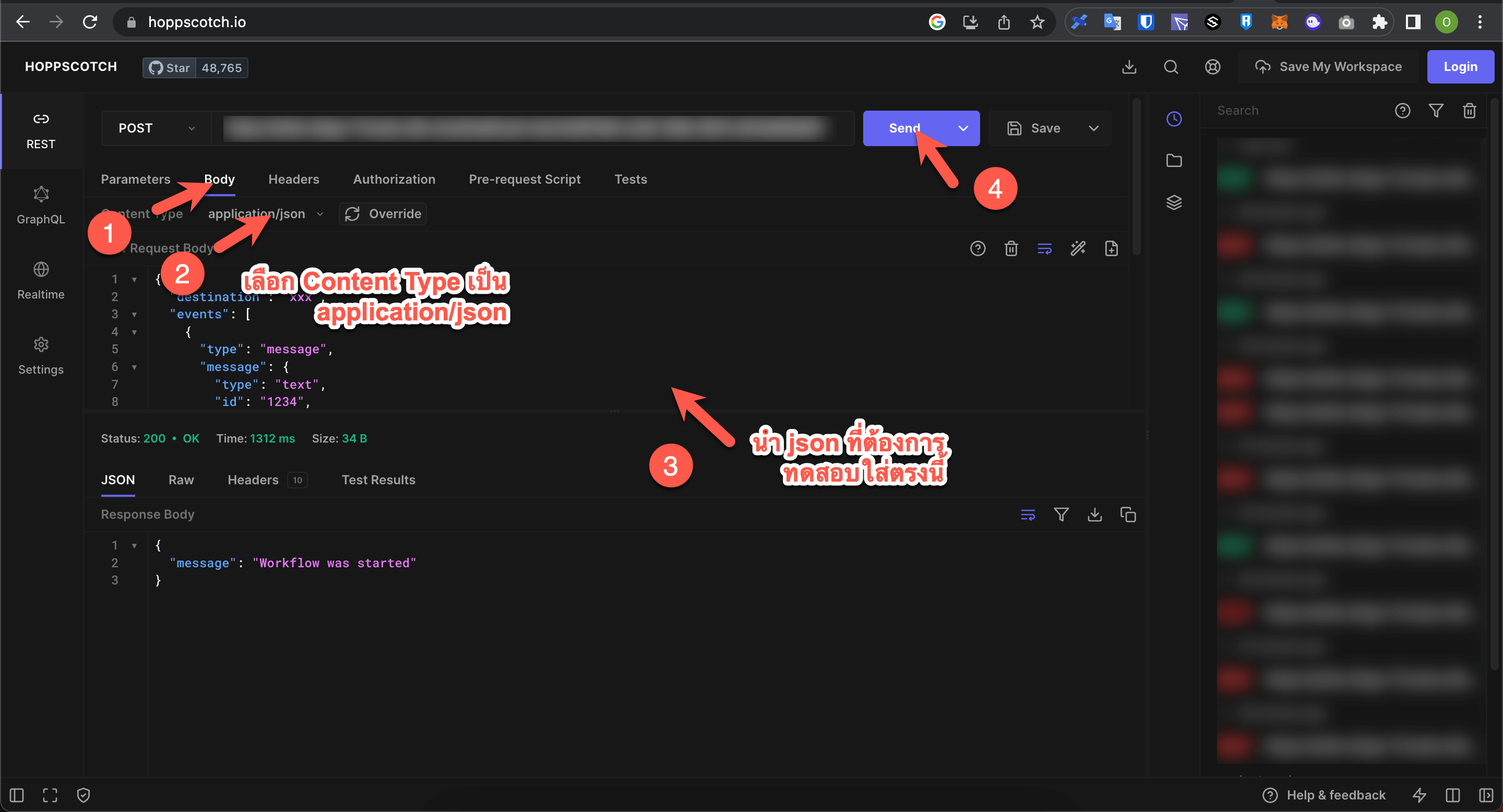Open Hoppscotch Settings from the sidebar
1503x812 pixels.
[x=41, y=355]
